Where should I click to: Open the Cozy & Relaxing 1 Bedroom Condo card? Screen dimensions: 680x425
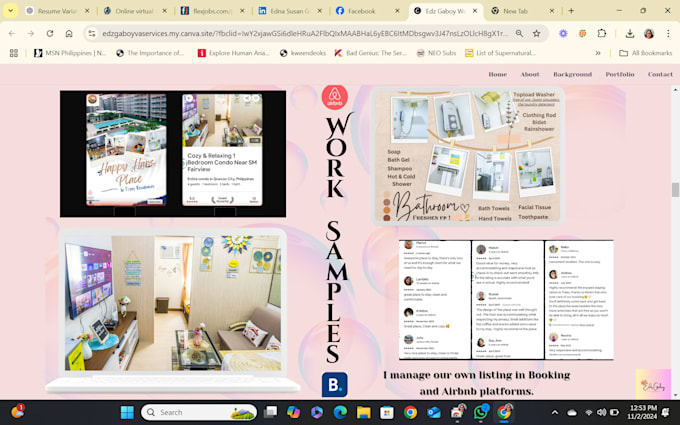pos(222,150)
